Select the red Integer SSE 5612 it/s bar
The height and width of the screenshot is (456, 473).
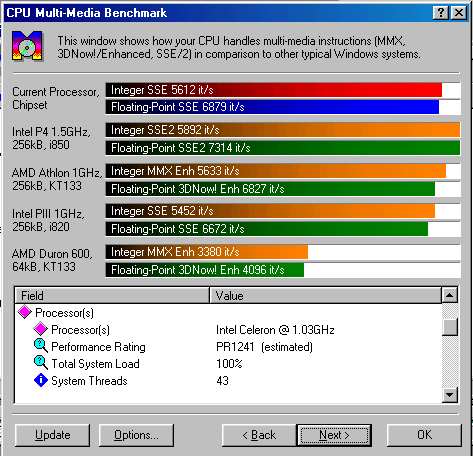[274, 90]
